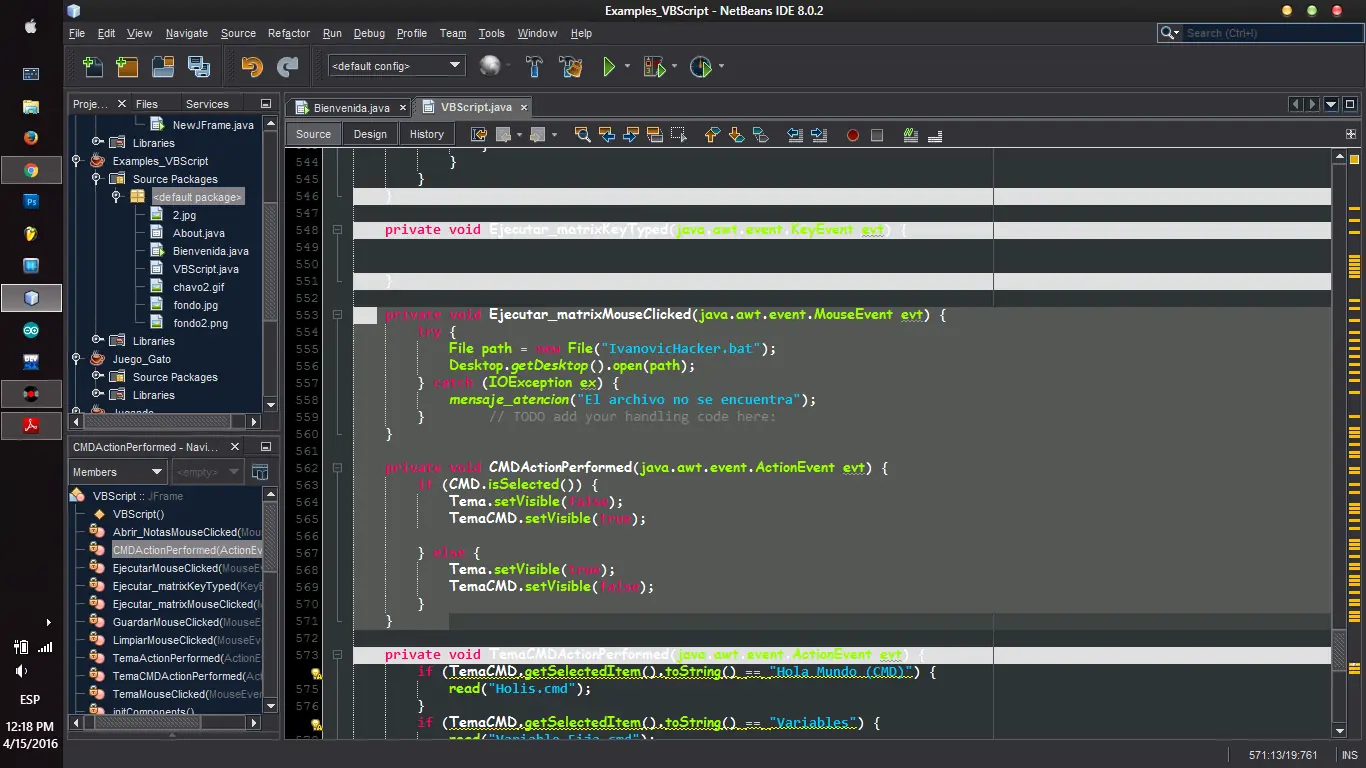Collapse the Examples_VBScript project node
The image size is (1366, 768).
pyautogui.click(x=77, y=160)
